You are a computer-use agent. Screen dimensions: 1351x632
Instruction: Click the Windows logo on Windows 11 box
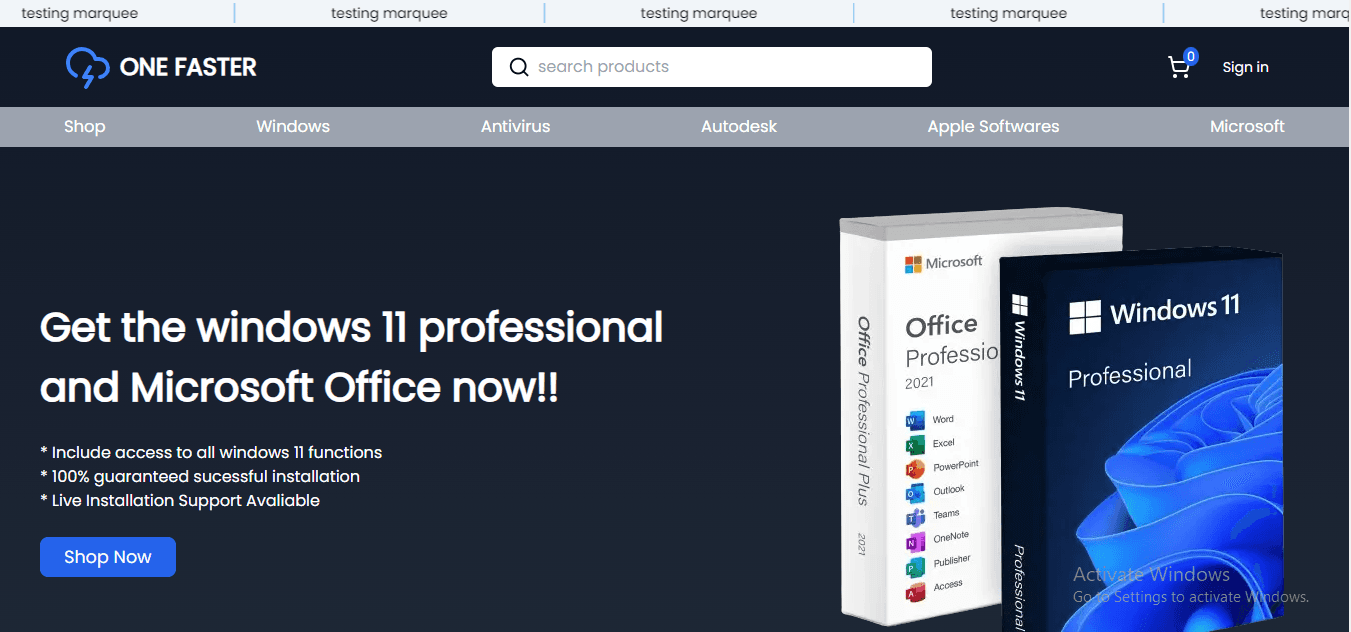[1083, 318]
